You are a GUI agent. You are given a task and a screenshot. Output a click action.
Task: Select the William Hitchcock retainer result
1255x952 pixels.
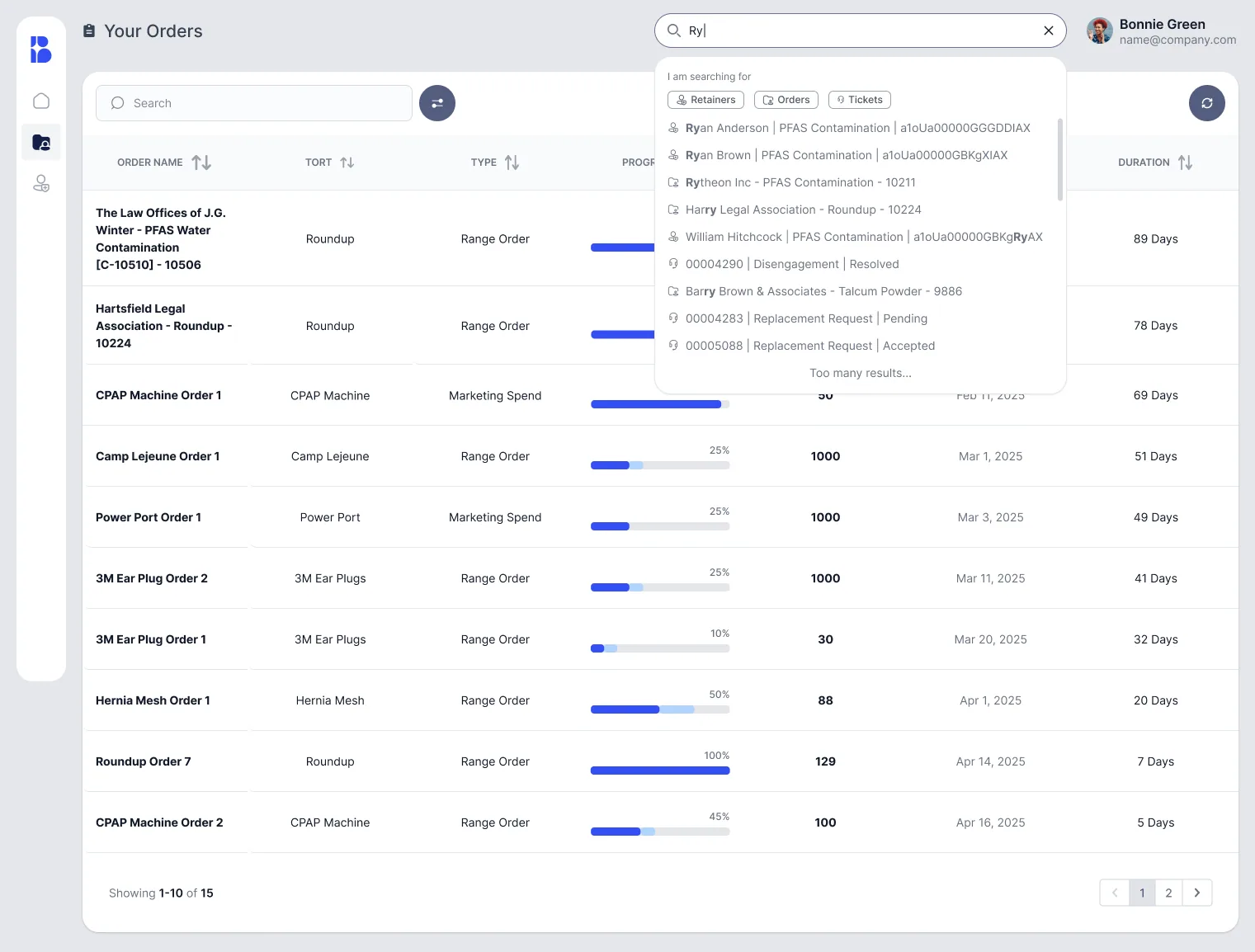pos(856,237)
